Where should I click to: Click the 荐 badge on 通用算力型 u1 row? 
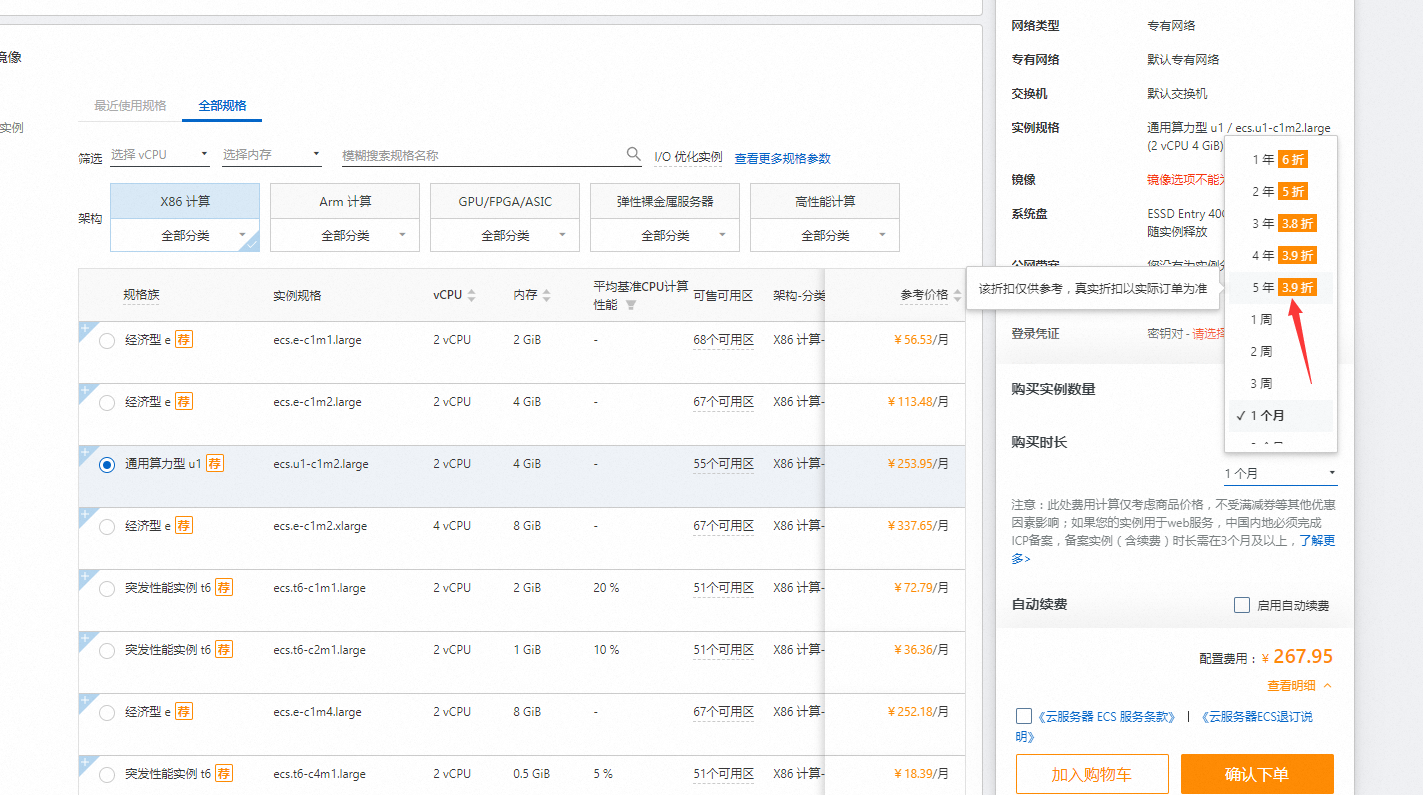coord(215,464)
